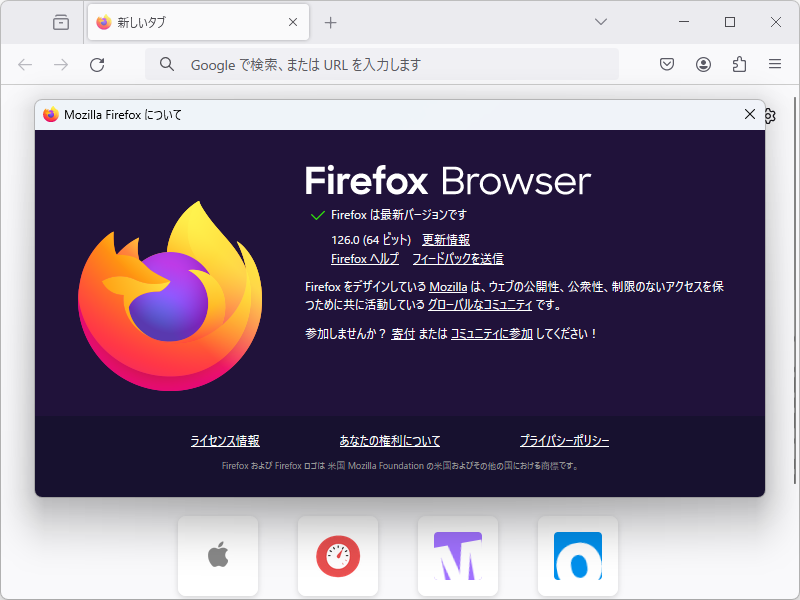Click the save to Pocket icon
800x600 pixels.
pos(666,63)
